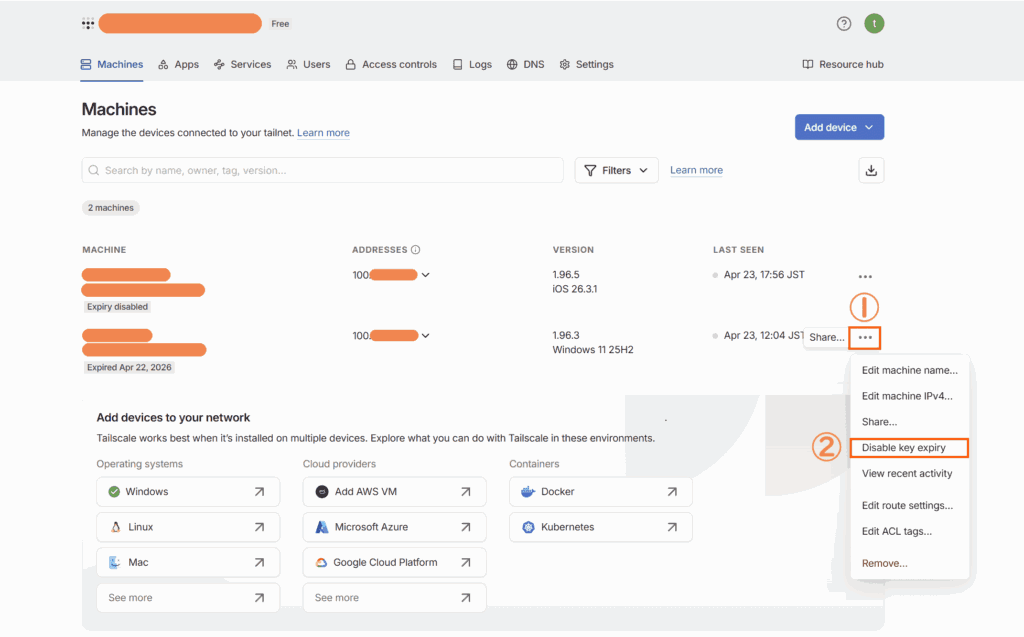Expand the Add device dropdown button
Screen dimensions: 1024x637
point(839,127)
